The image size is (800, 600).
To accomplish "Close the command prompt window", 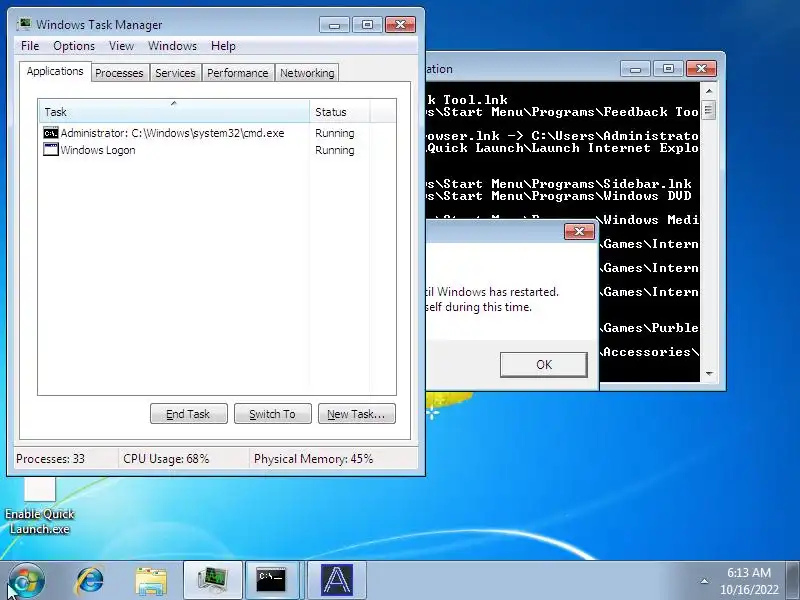I will point(701,69).
